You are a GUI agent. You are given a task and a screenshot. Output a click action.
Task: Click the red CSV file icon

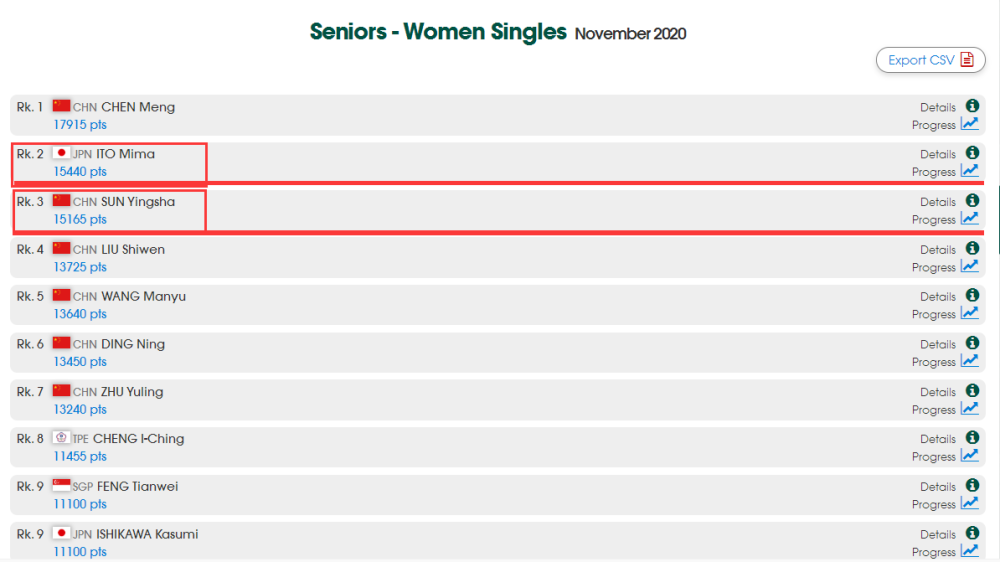pyautogui.click(x=967, y=59)
